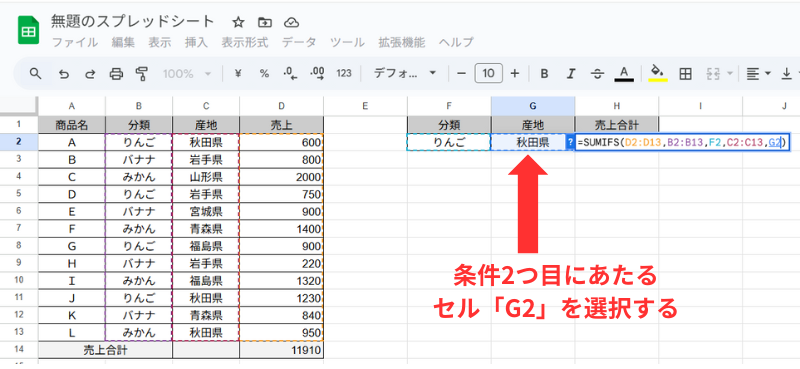This screenshot has height=369, width=800.
Task: Toggle italic formatting
Action: [571, 73]
